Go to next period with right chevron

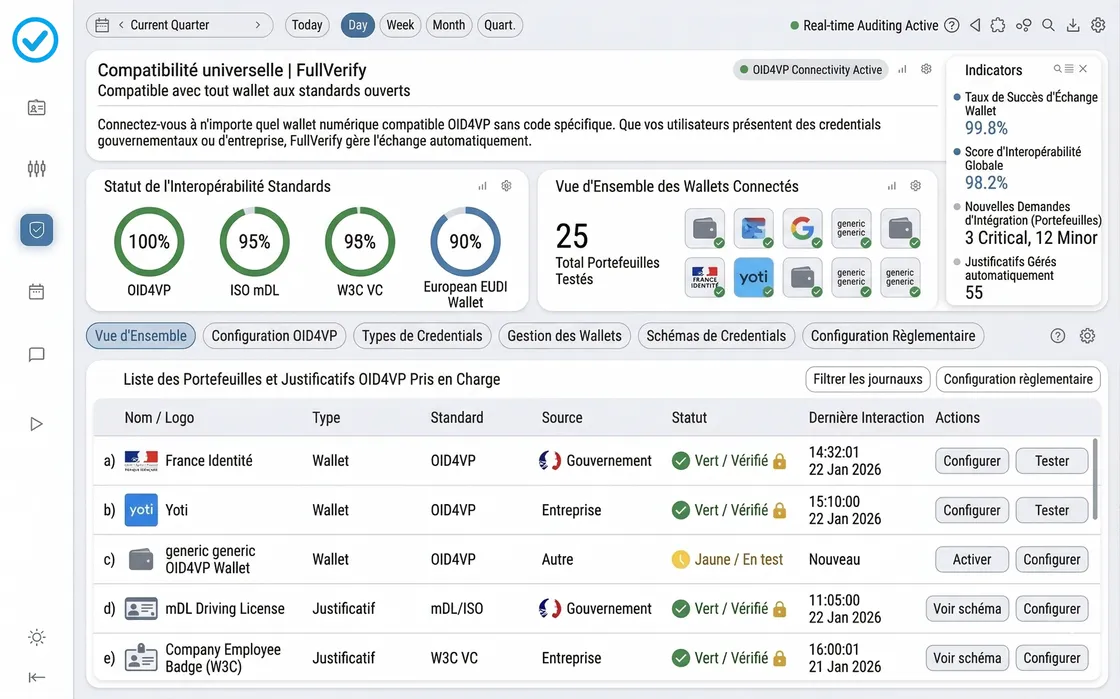[x=258, y=25]
